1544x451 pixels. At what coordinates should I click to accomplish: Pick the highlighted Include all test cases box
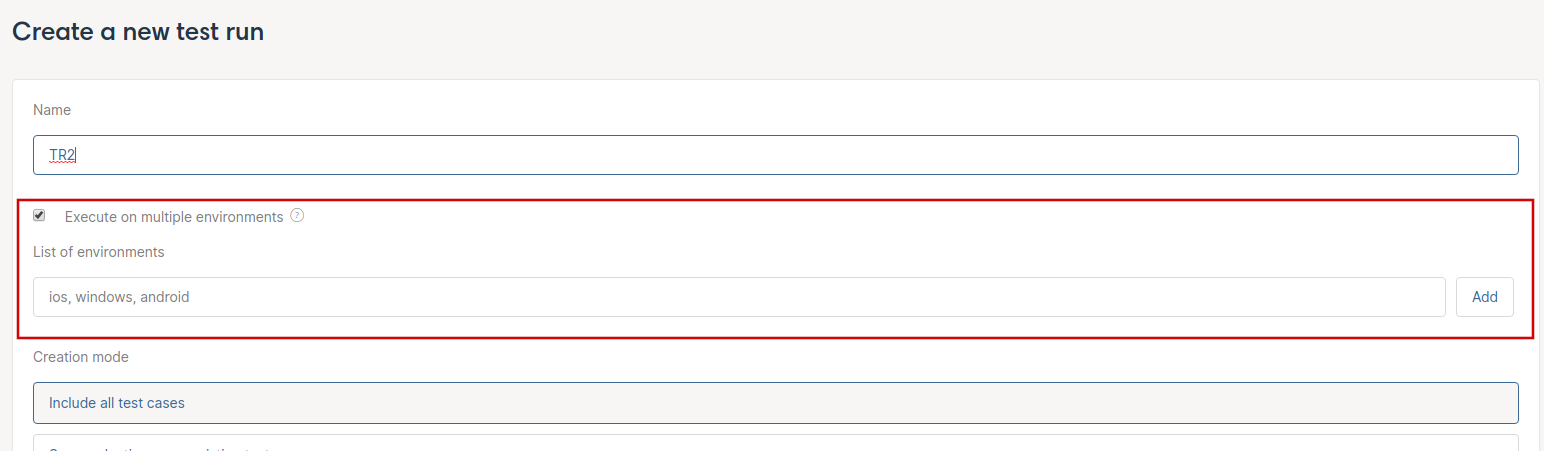[x=776, y=403]
